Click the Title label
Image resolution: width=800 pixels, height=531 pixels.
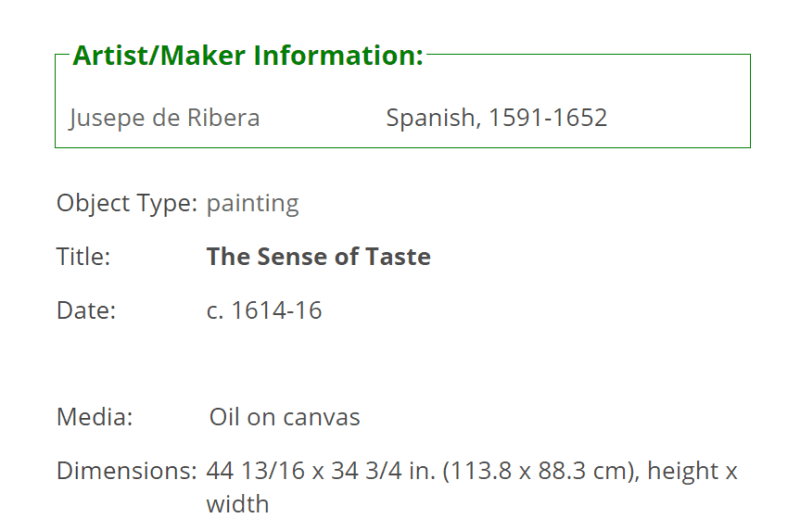tap(83, 256)
